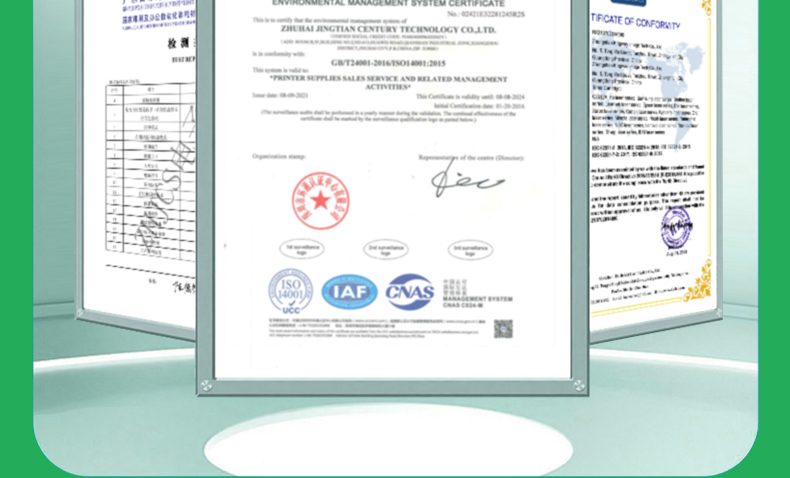Click the 'ENVIRONMENTAL MANAGEMENT SYSTEM CERTIFICATE' heading
Screen dimensions: 790x478
388,4
